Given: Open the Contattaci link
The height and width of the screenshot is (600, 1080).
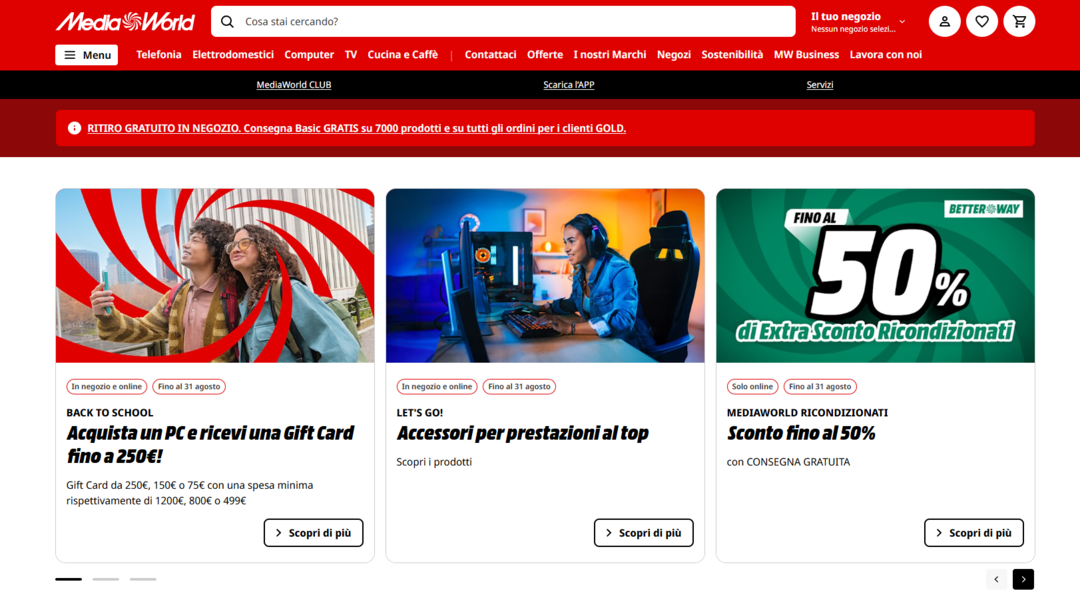Looking at the screenshot, I should click(490, 54).
